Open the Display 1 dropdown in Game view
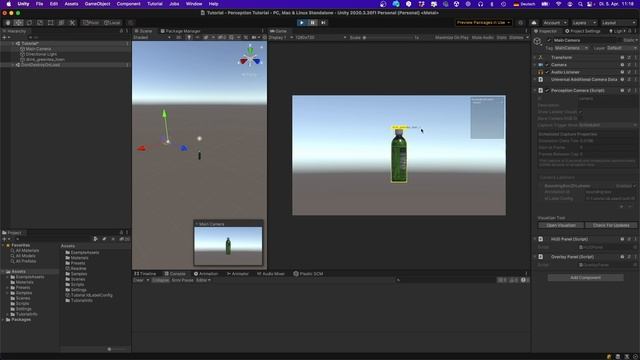640x360 pixels. 281,38
